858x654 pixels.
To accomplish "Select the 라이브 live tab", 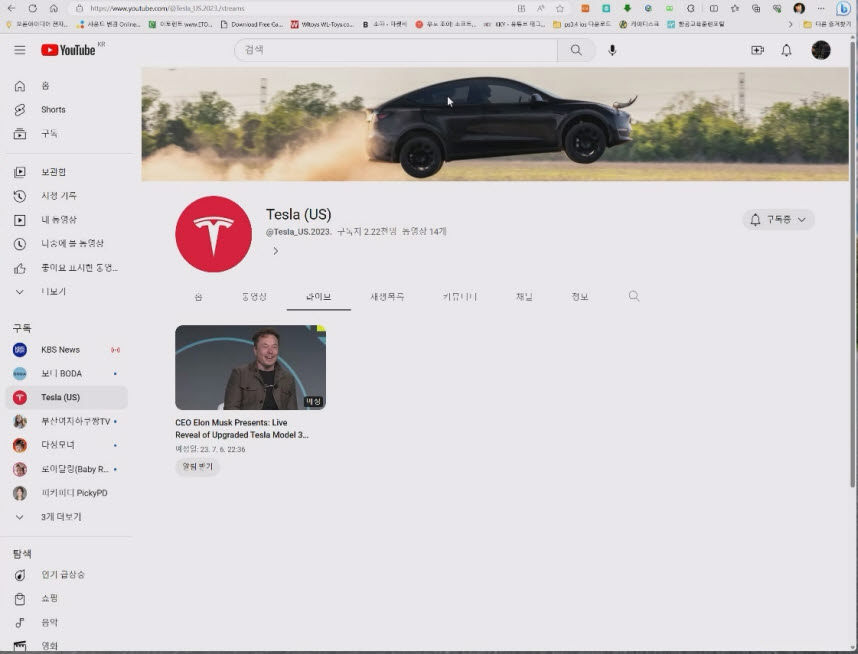I will 318,297.
